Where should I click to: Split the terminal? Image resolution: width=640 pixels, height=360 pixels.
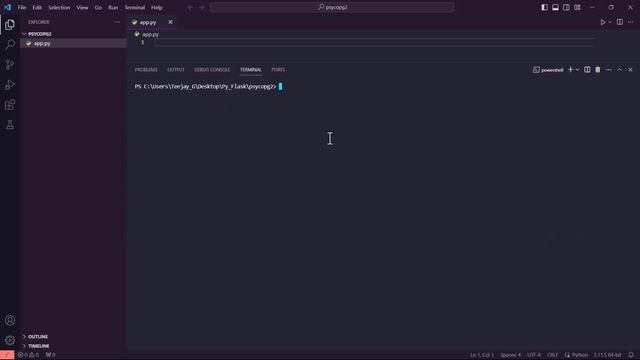point(587,70)
